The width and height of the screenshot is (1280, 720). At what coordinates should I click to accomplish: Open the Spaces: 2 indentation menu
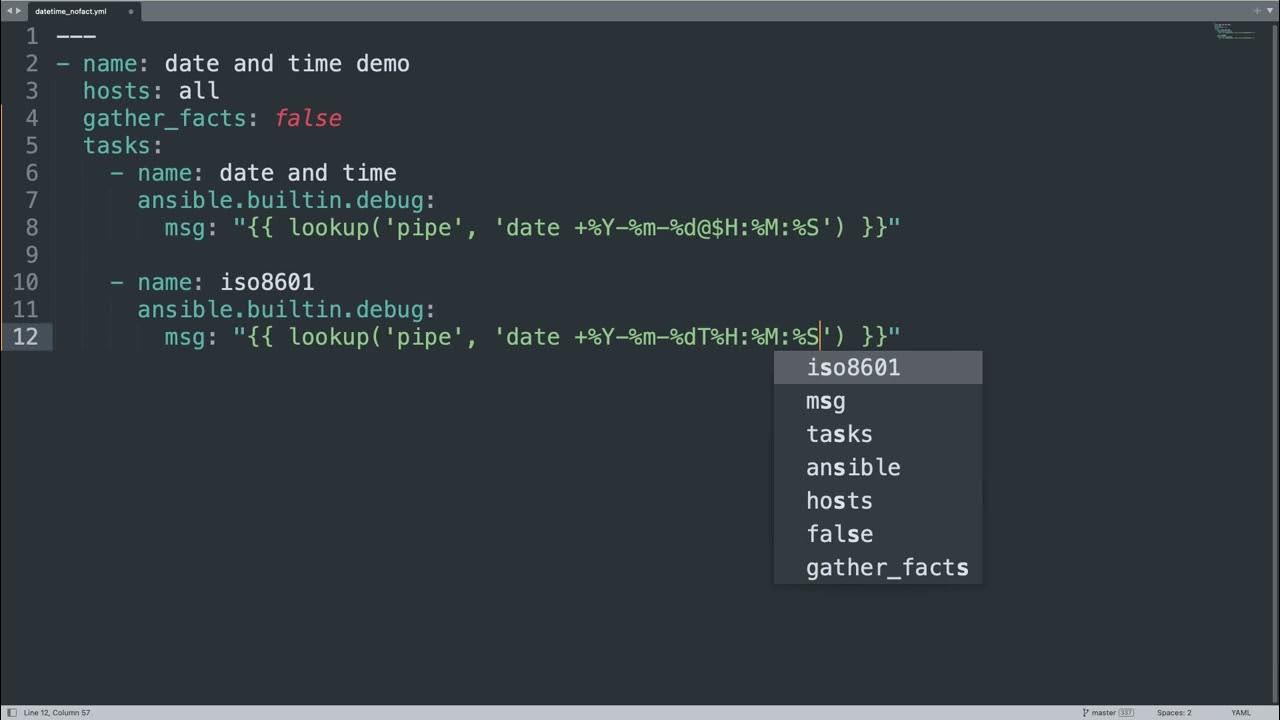(1174, 712)
